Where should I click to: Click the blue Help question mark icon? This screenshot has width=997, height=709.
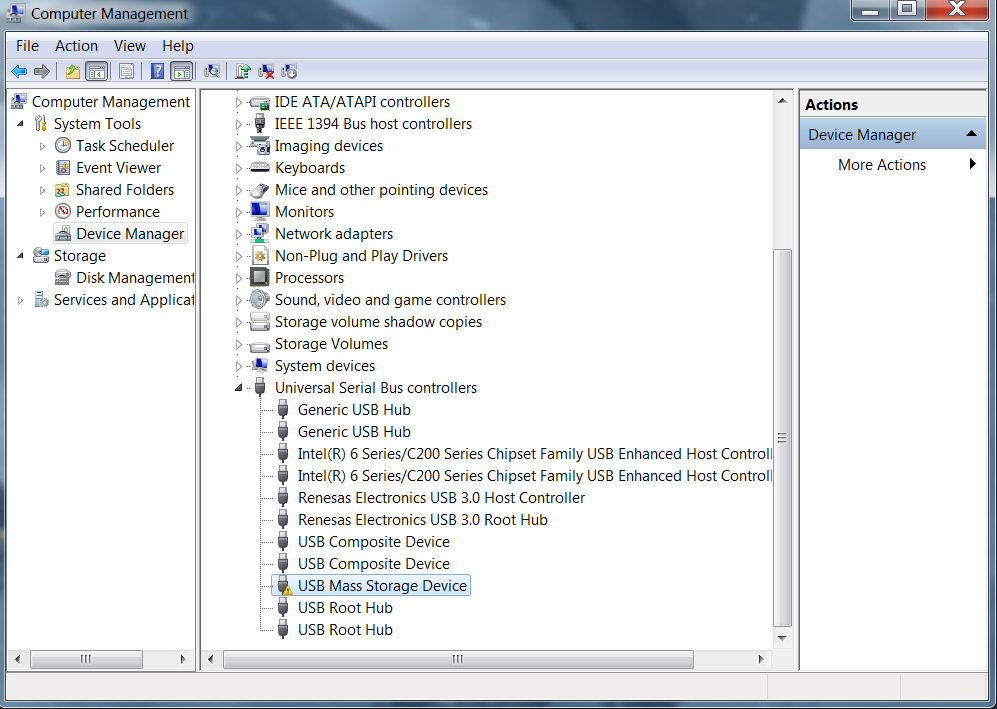[157, 71]
